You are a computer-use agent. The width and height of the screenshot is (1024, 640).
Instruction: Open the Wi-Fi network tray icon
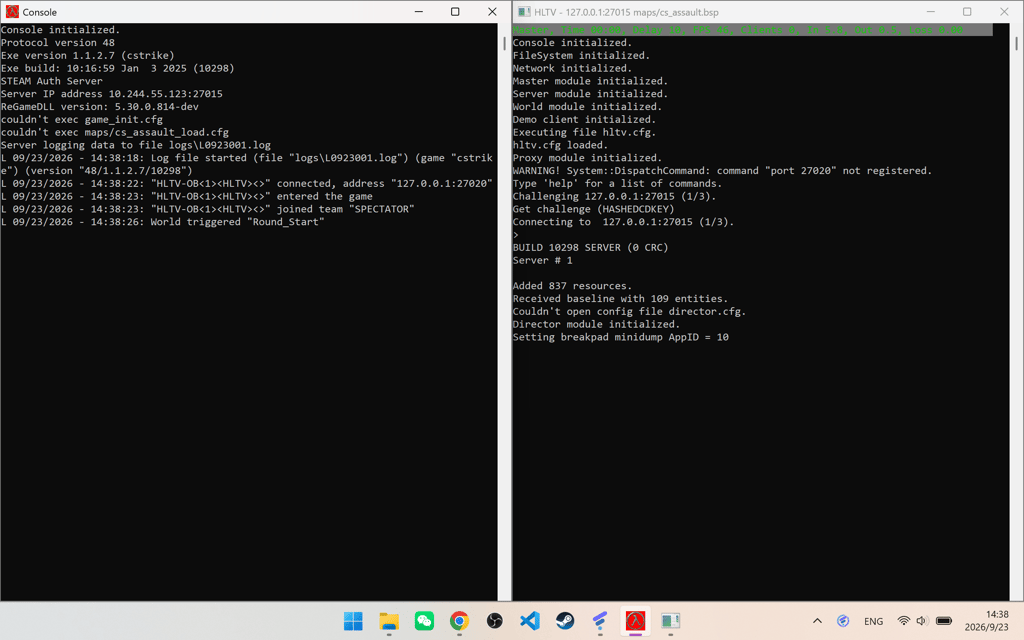tap(904, 621)
